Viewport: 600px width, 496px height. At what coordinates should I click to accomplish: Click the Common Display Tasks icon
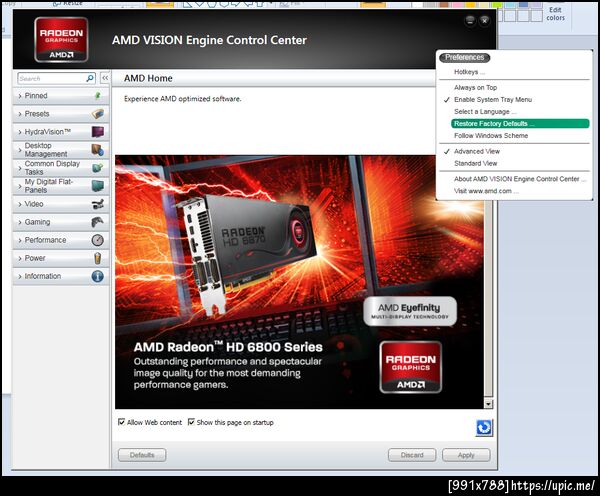point(98,168)
